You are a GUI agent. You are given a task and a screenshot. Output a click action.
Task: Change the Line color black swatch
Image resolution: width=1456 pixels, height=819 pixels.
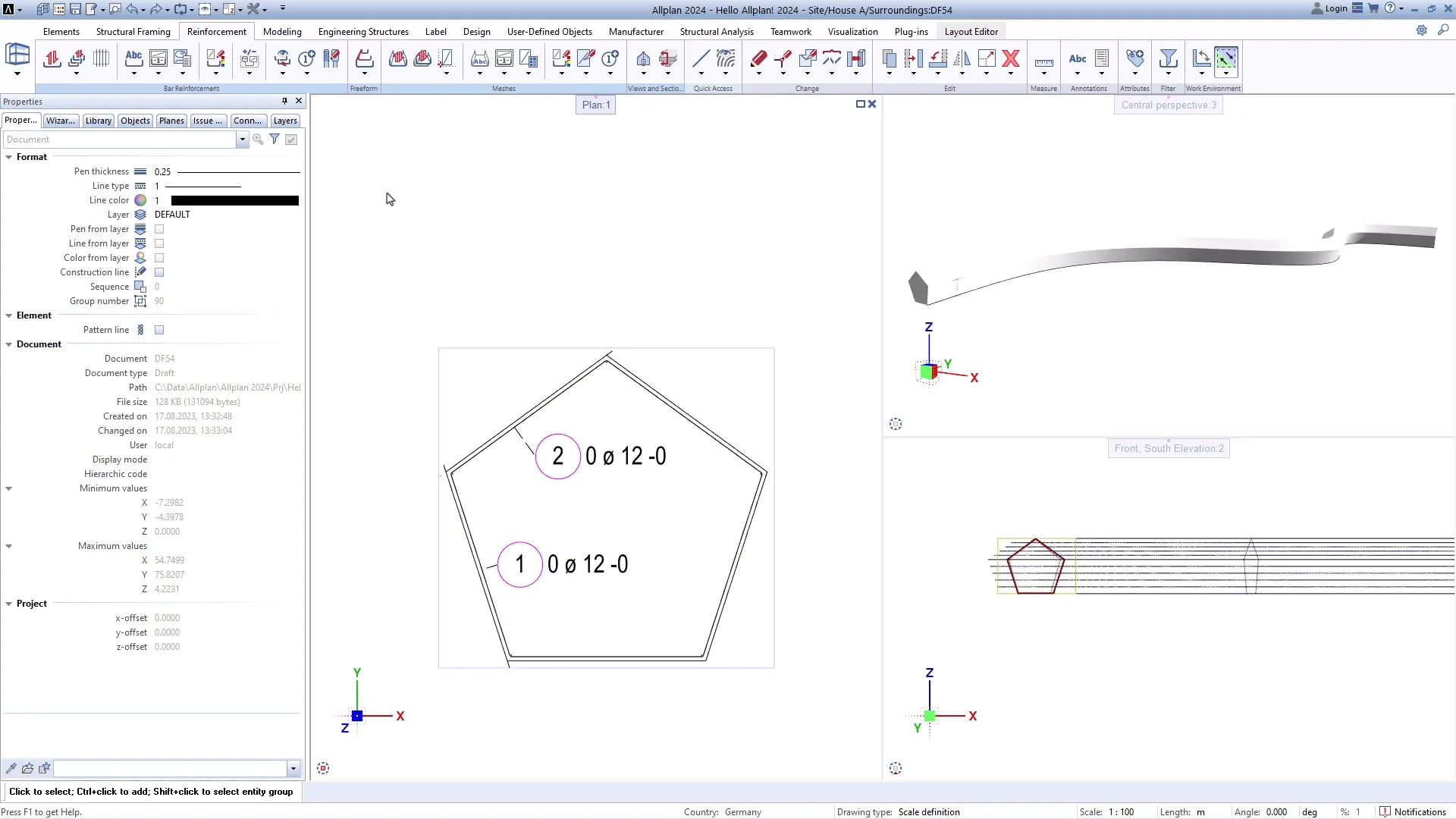point(234,200)
